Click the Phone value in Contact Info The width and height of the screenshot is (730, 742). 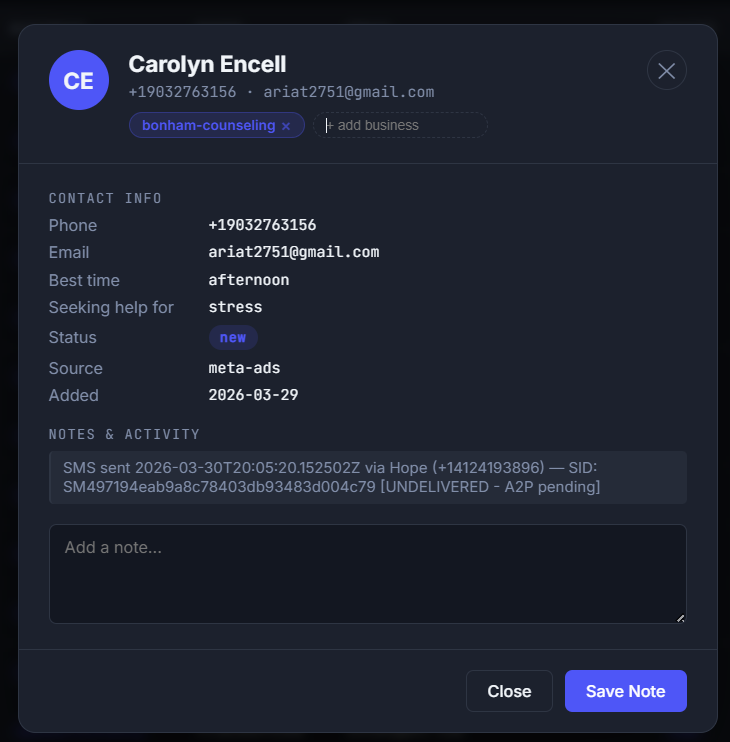point(262,225)
